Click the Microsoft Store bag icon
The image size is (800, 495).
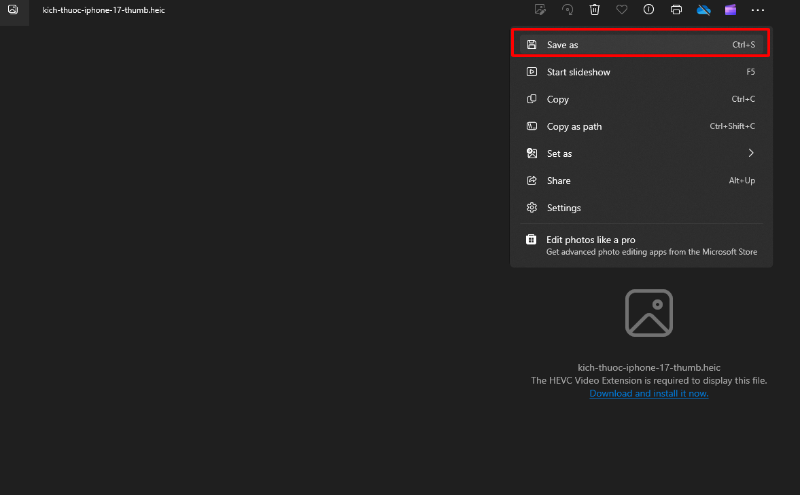531,239
